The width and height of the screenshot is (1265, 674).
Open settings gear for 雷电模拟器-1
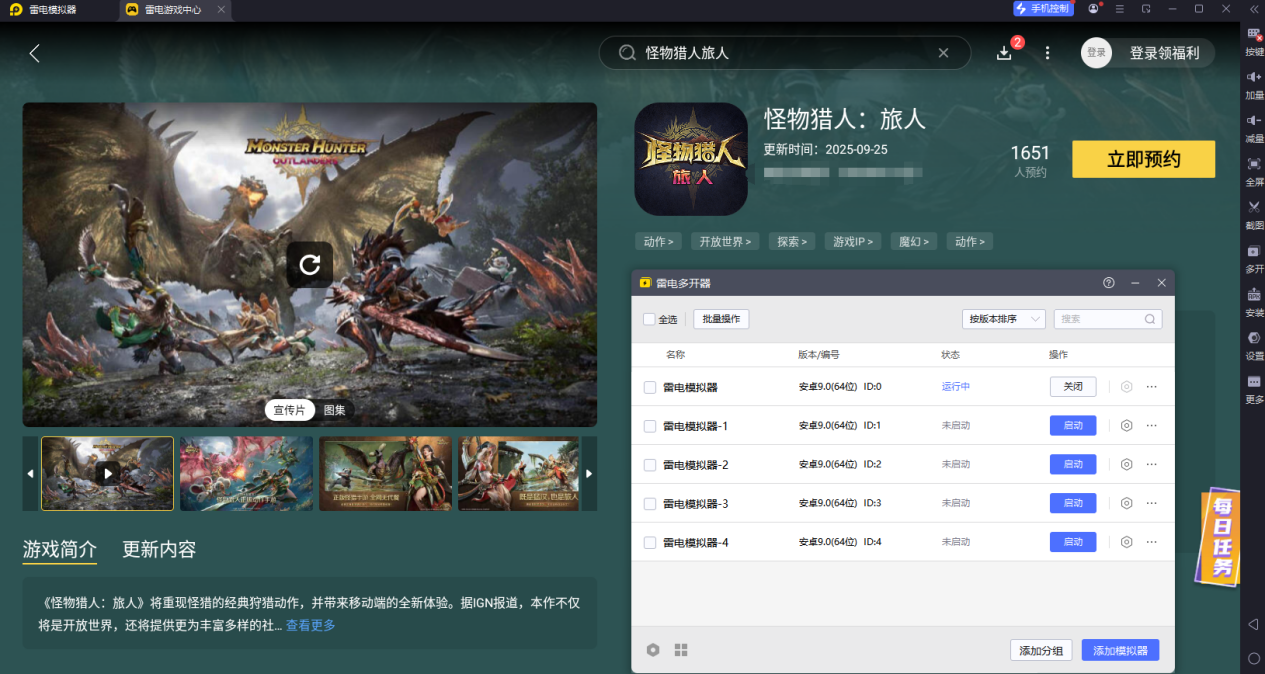tap(1127, 425)
